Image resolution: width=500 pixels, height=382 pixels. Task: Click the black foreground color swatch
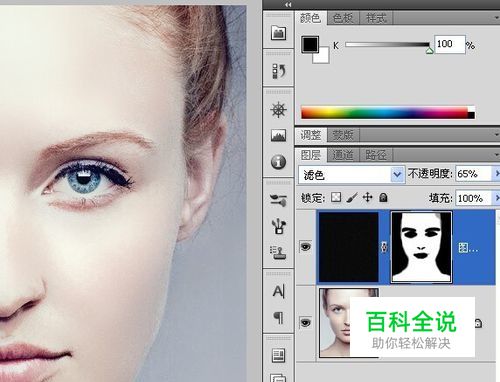click(310, 44)
